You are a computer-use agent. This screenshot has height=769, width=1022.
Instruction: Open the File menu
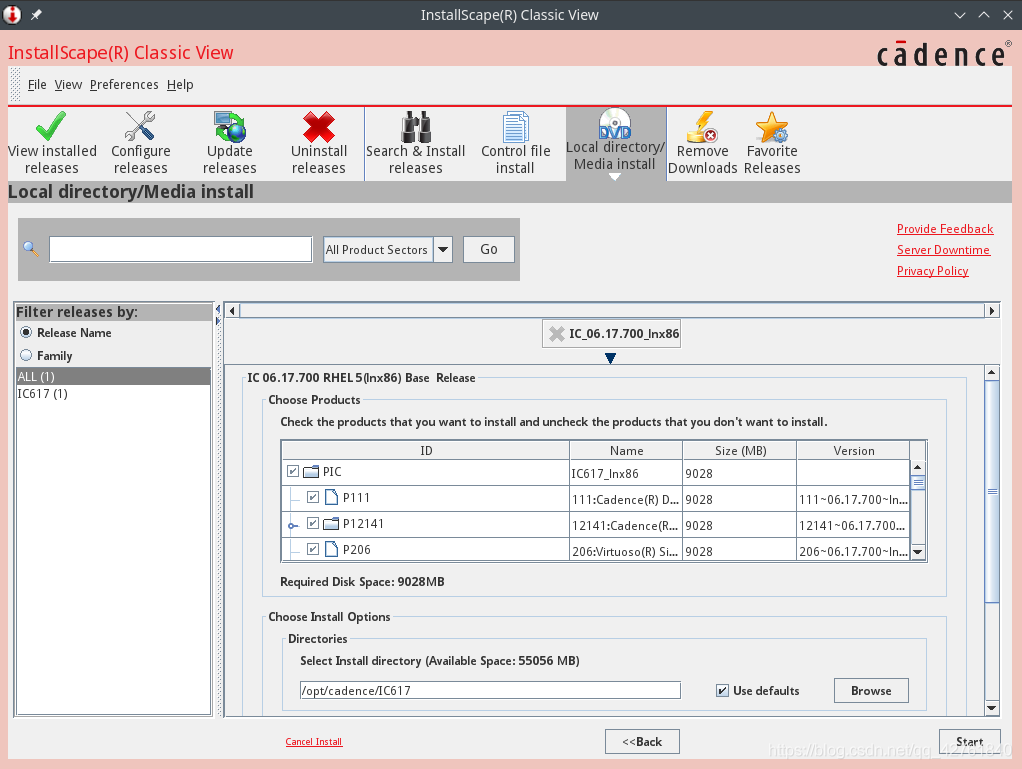pos(37,85)
